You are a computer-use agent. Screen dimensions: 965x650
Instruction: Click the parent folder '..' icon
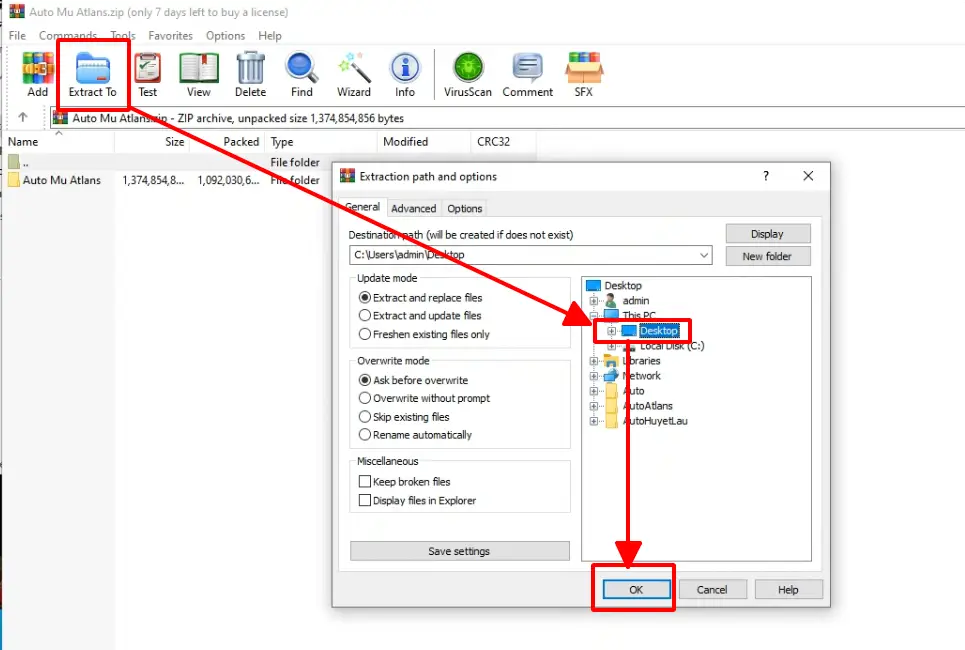pos(14,162)
